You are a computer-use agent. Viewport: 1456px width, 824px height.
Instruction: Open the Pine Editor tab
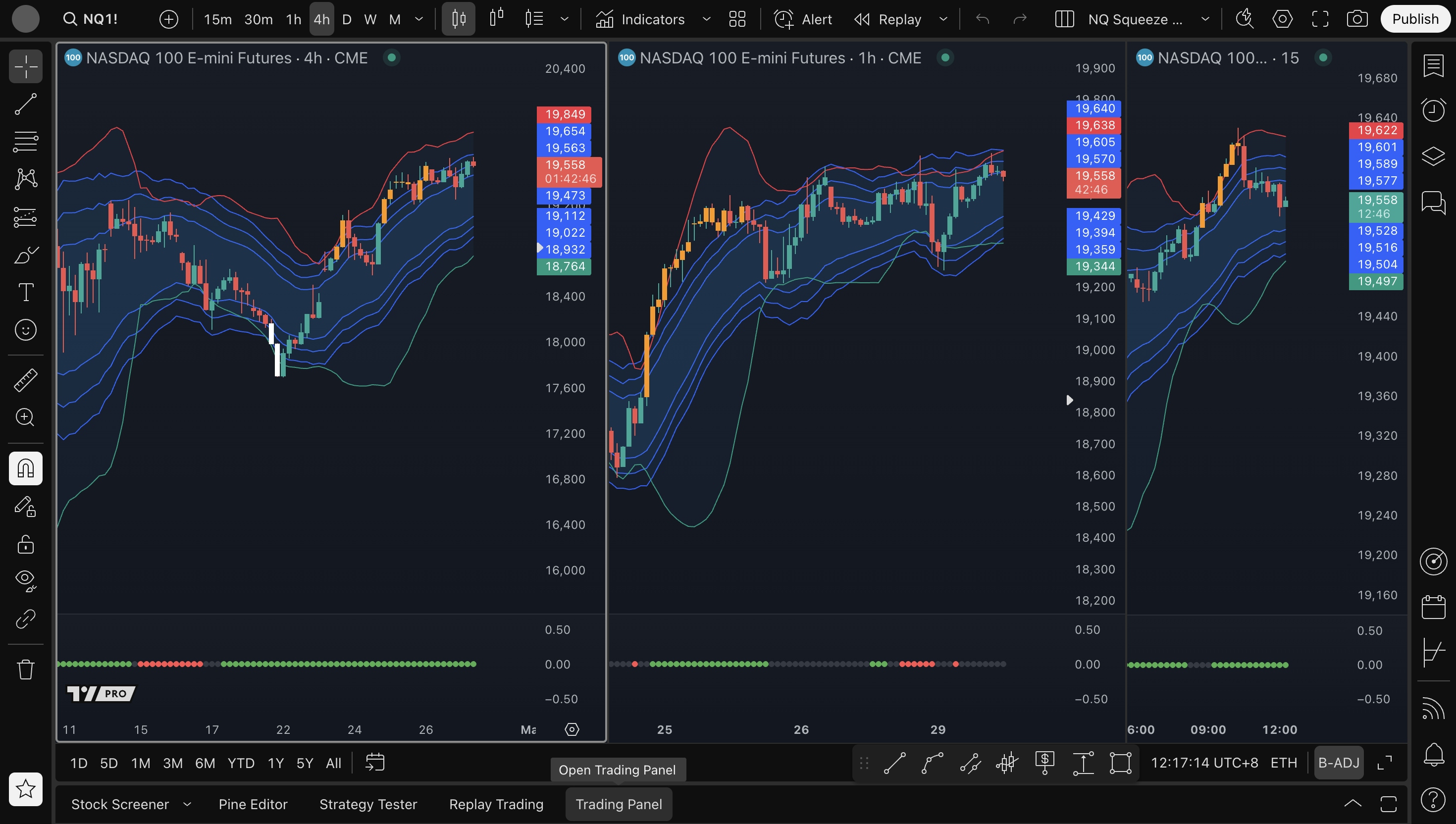[253, 804]
